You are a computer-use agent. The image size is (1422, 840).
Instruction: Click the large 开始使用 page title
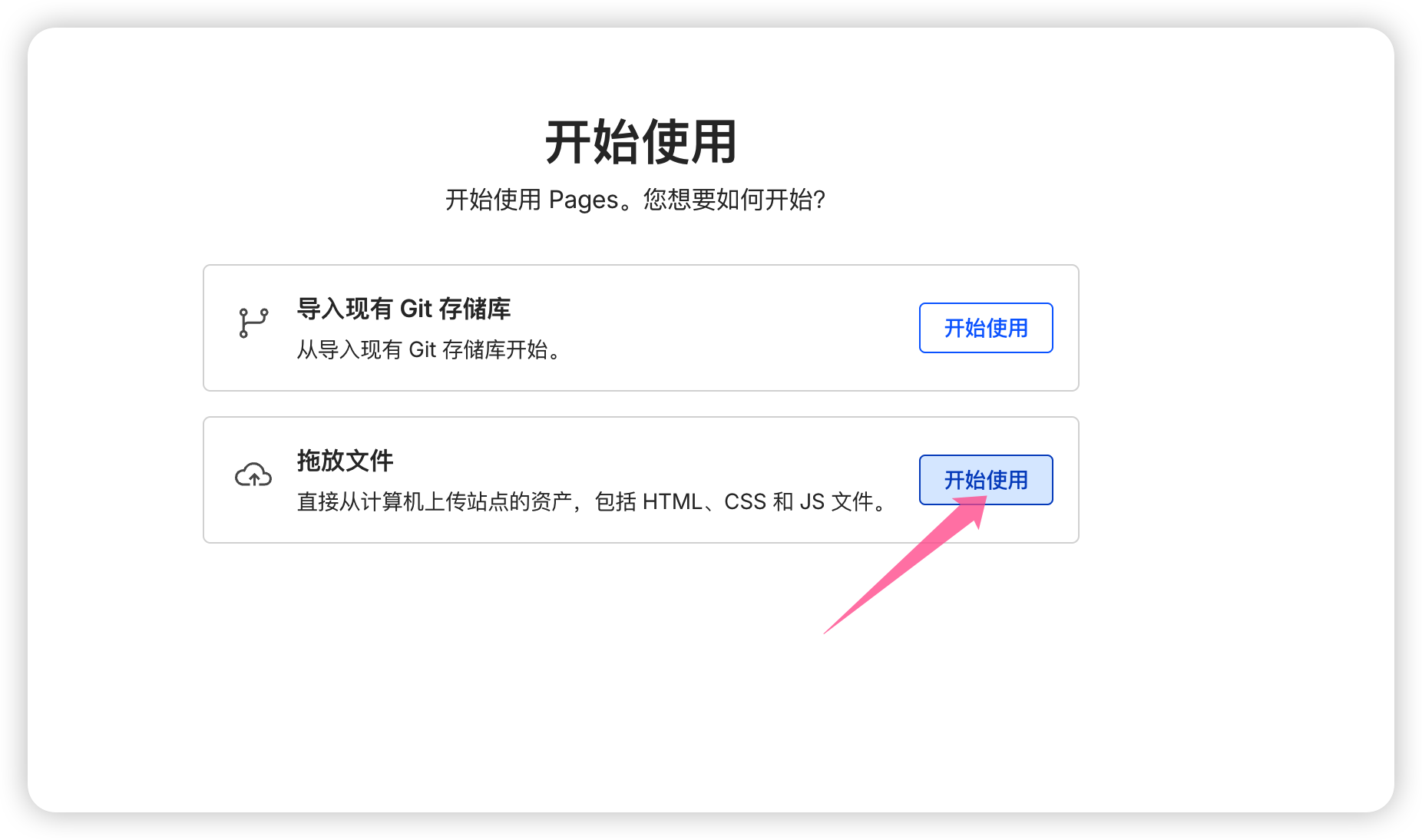tap(641, 142)
